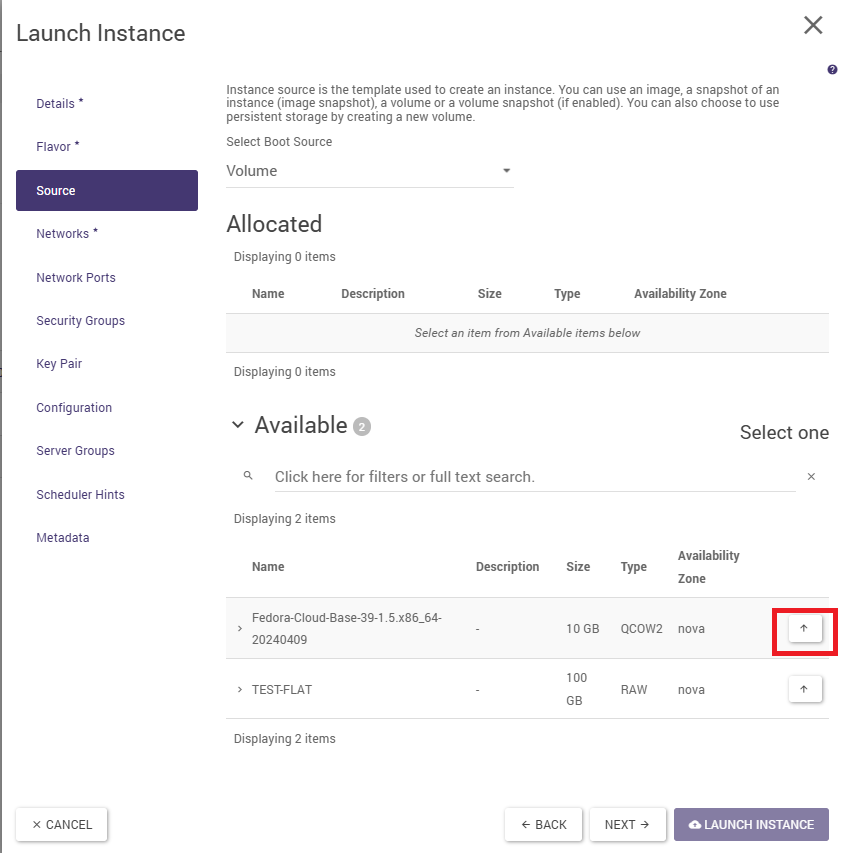842x853 pixels.
Task: Clear the search filter with the x icon
Action: click(811, 477)
